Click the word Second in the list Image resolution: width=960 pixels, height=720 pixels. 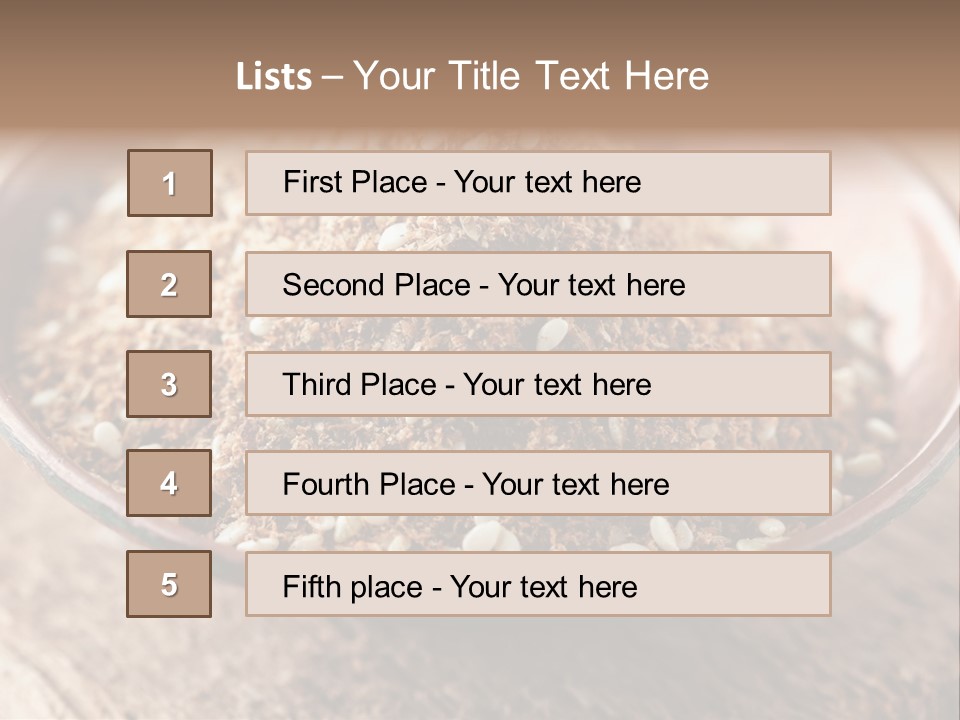333,285
